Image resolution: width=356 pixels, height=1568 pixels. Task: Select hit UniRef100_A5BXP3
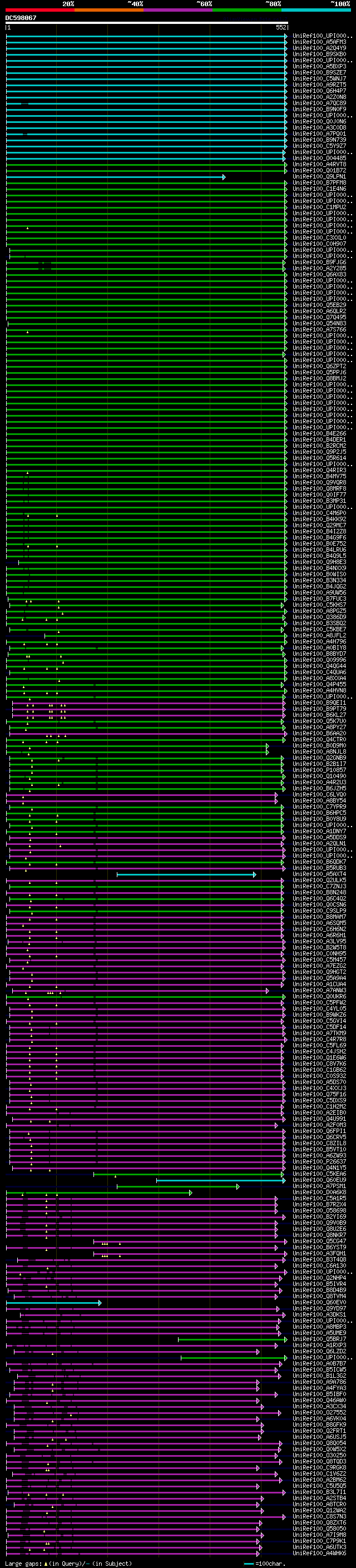tap(319, 67)
